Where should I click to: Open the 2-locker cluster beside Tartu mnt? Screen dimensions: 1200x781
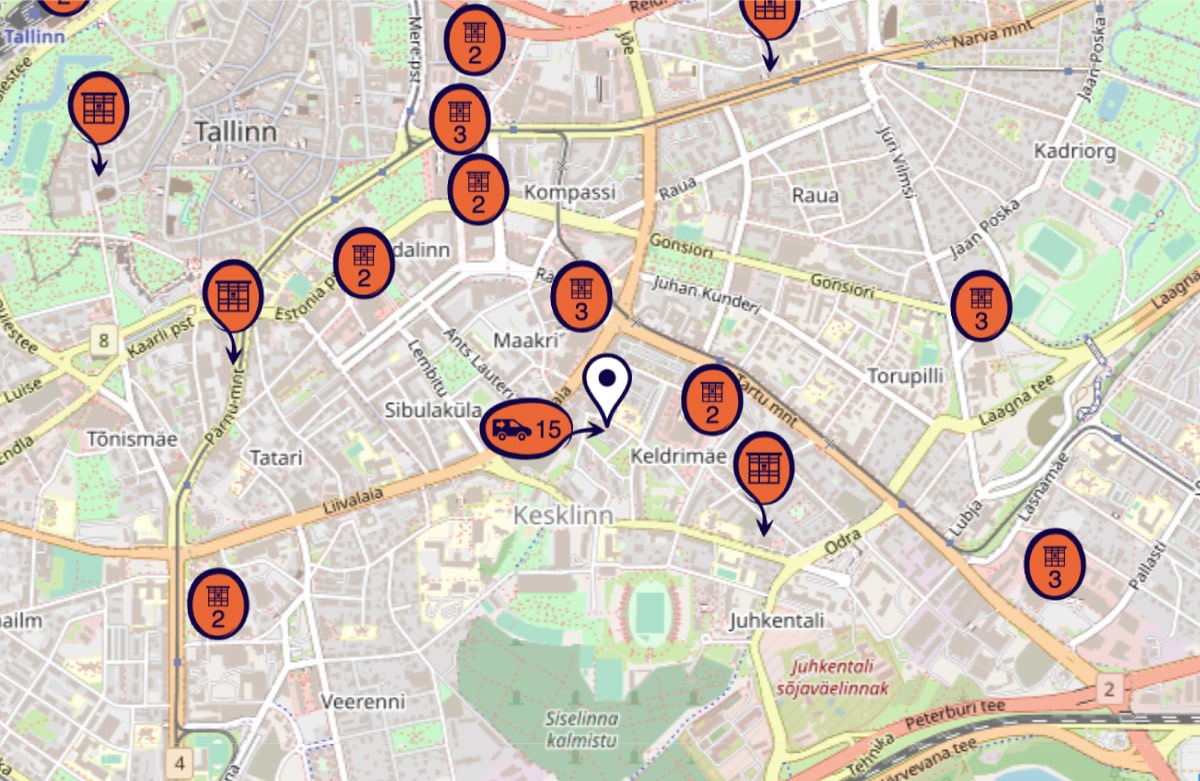point(712,401)
